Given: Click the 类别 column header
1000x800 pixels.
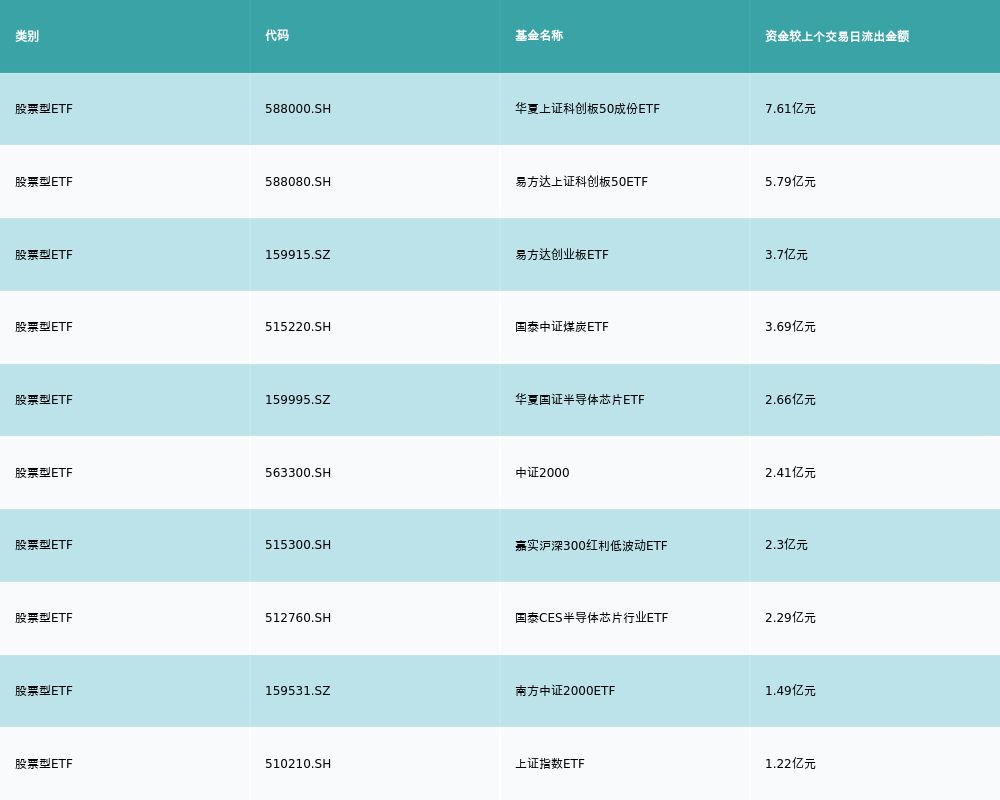Looking at the screenshot, I should (x=27, y=36).
